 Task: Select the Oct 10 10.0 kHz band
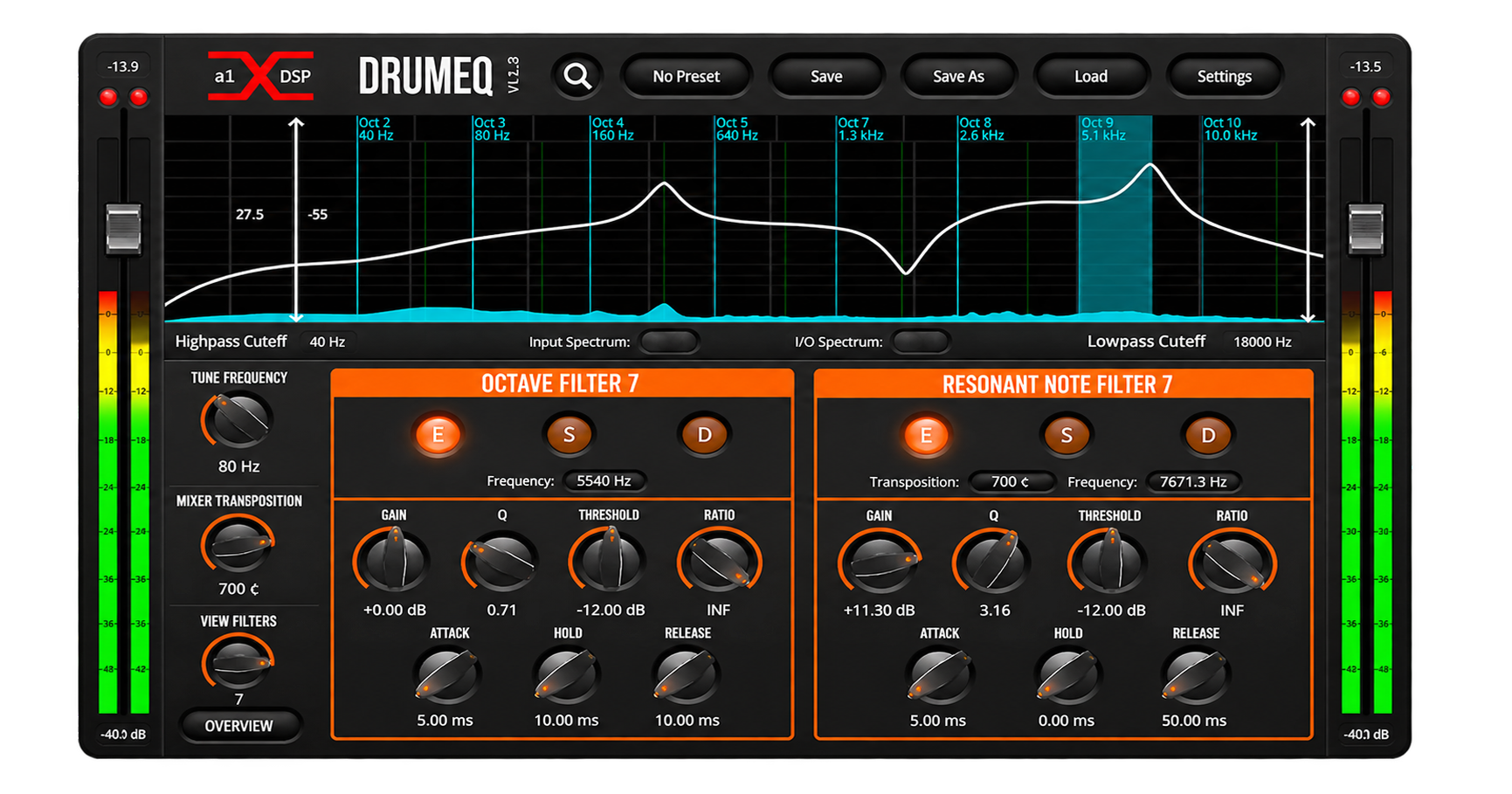point(1230,129)
